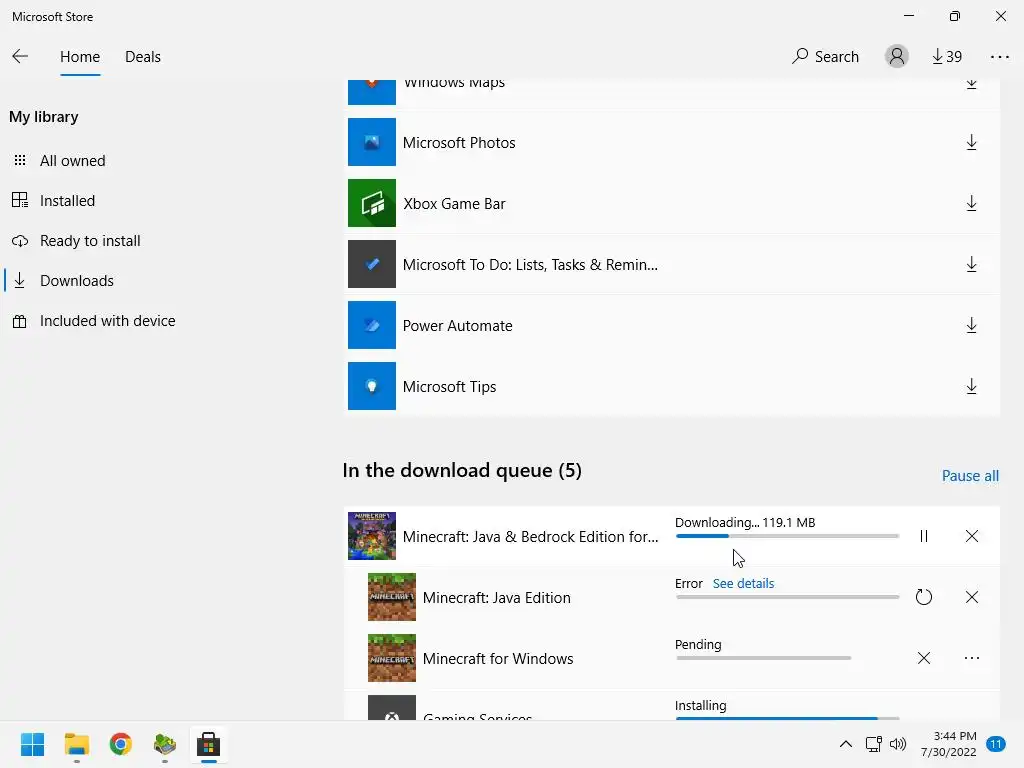The width and height of the screenshot is (1024, 768).
Task: Switch to the Deals tab
Action: coord(142,57)
